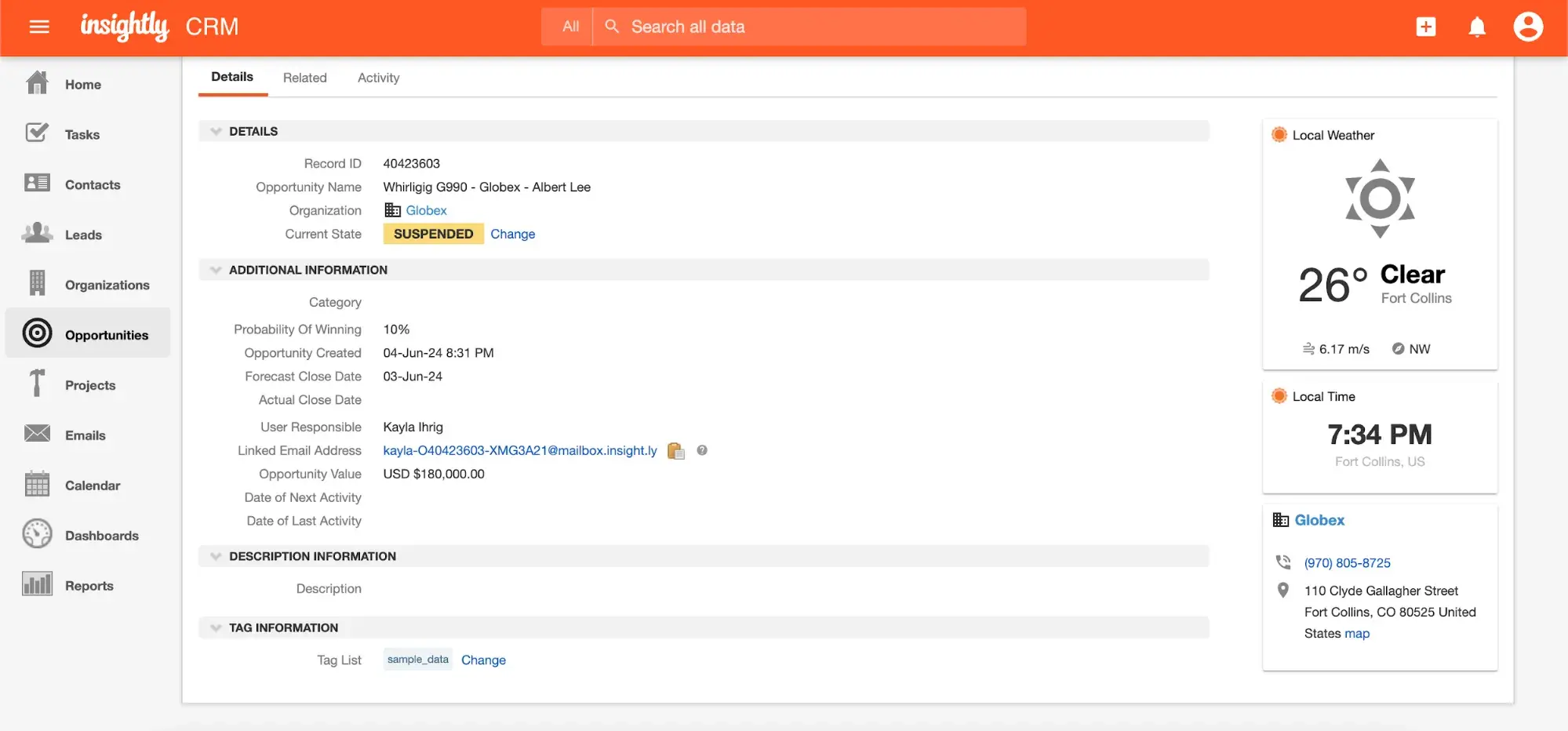Switch to the Related tab
This screenshot has width=1568, height=731.
[x=304, y=78]
